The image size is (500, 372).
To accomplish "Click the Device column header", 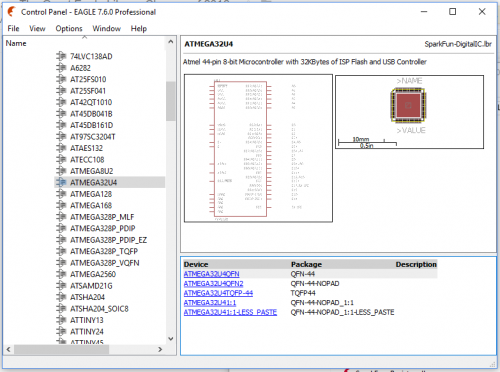I will pos(196,264).
